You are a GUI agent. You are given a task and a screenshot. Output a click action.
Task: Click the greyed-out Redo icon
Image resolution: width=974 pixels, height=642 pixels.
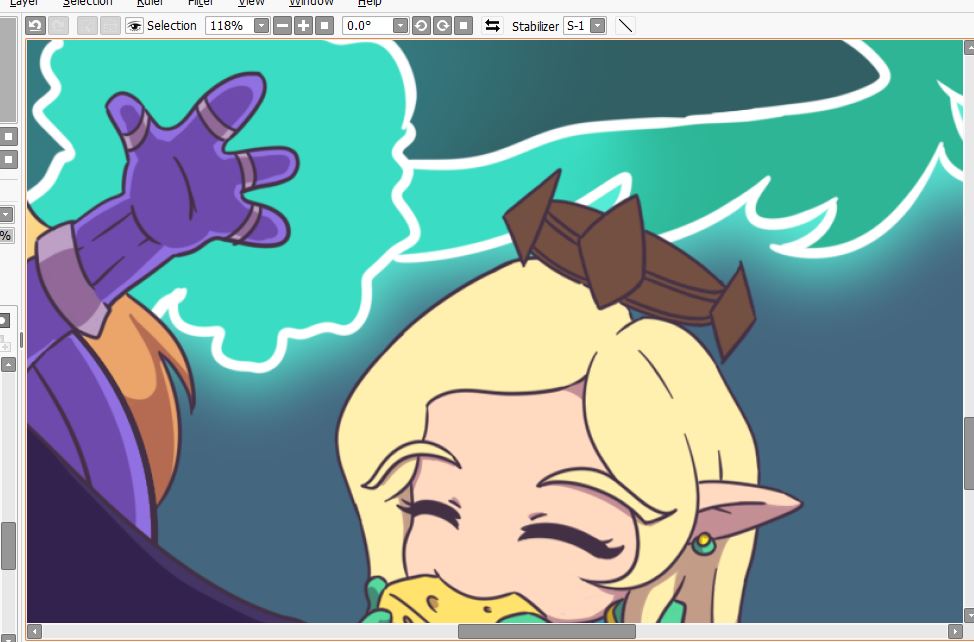(x=59, y=25)
